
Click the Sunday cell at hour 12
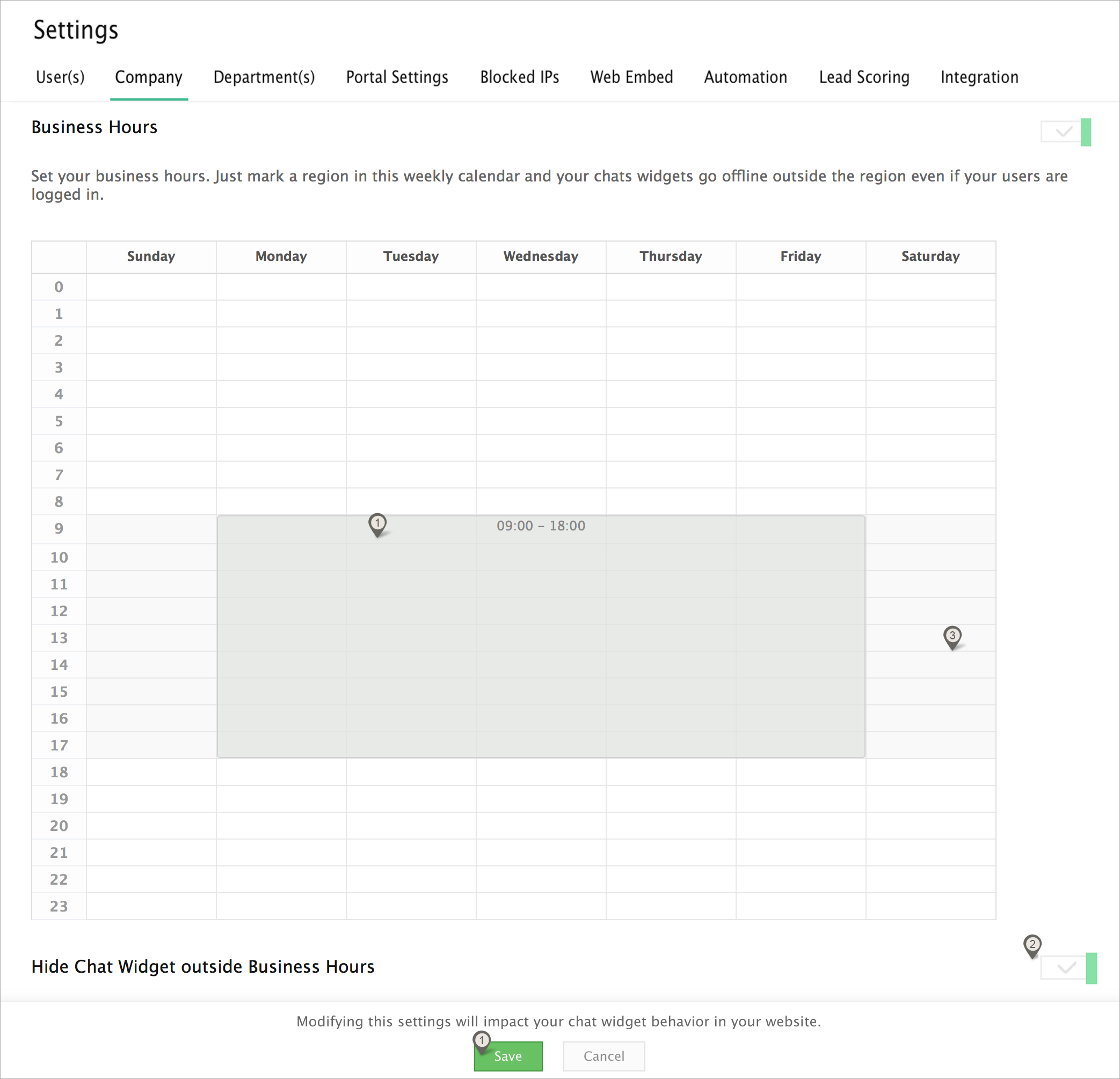(151, 610)
